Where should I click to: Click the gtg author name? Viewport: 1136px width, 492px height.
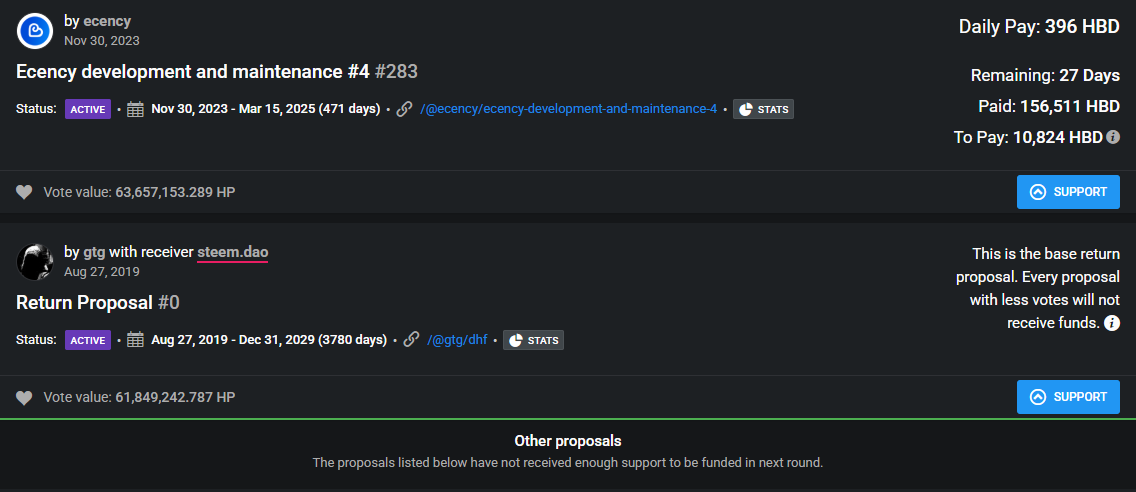pos(94,252)
